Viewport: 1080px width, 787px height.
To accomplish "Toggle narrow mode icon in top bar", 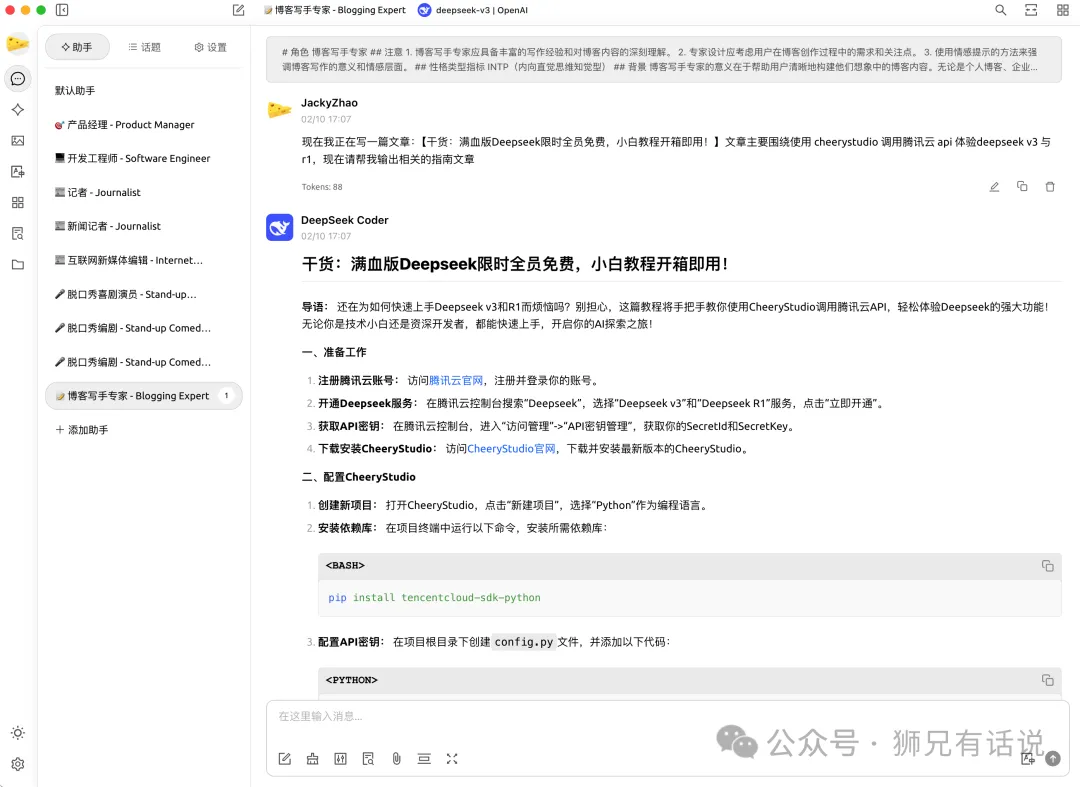I will [1031, 10].
